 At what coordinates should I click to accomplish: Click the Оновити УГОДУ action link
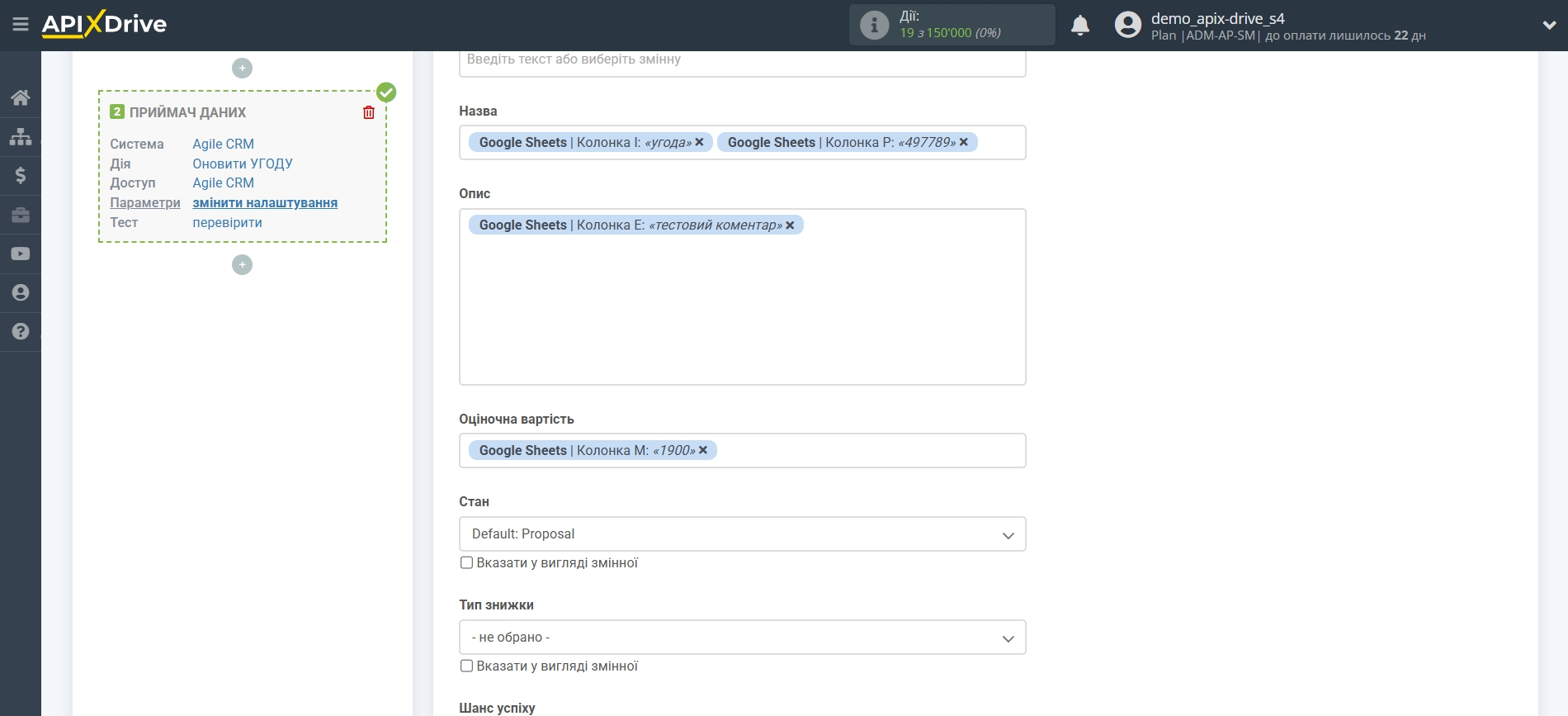[243, 164]
